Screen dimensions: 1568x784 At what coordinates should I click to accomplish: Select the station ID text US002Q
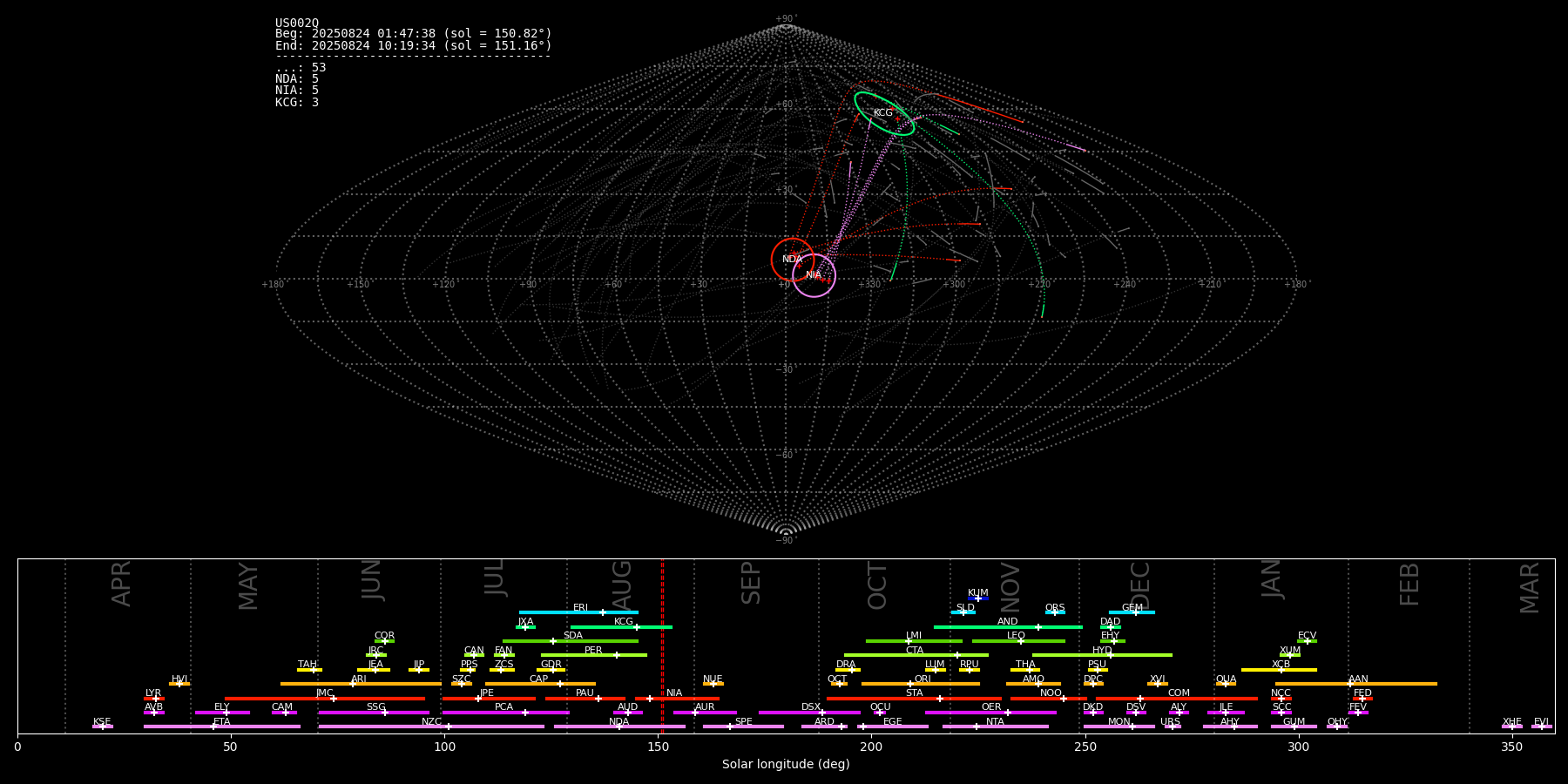click(x=297, y=23)
